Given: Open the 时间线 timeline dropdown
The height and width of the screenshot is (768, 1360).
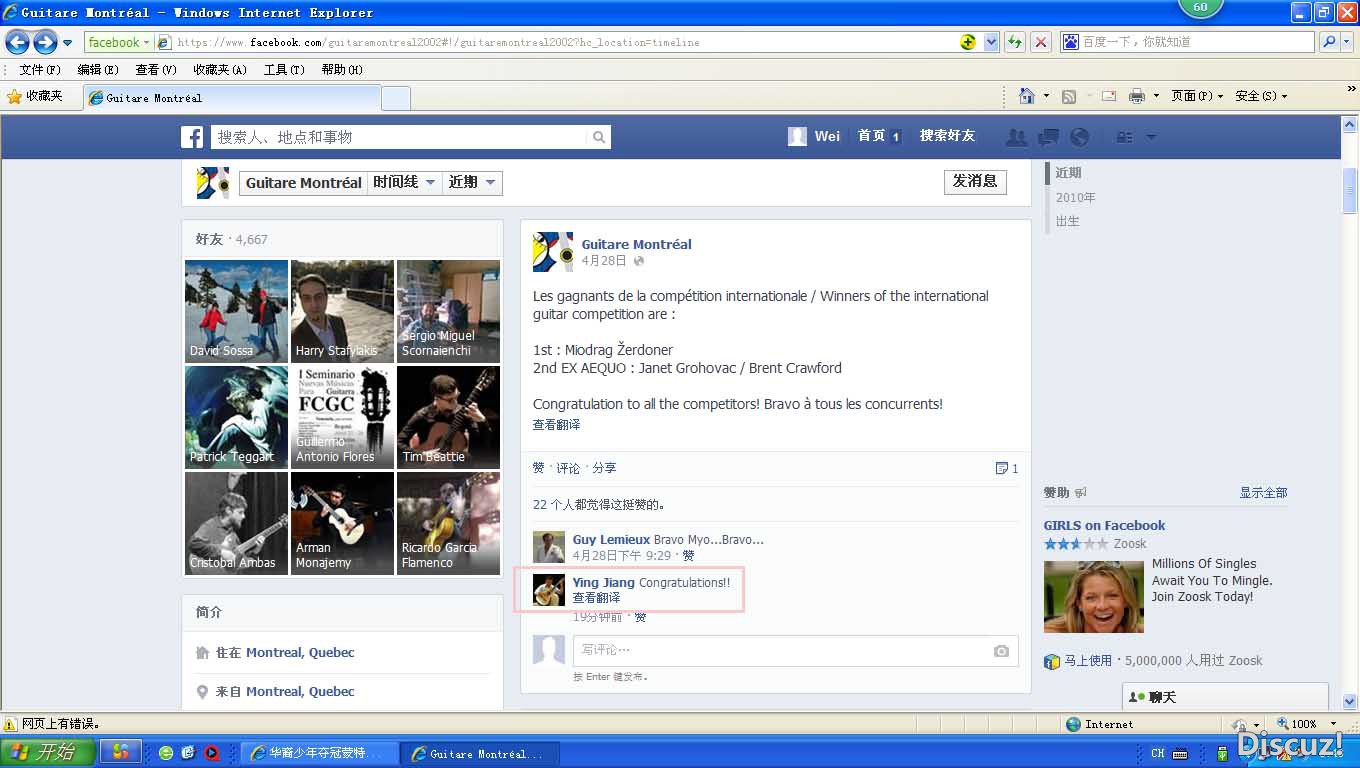Looking at the screenshot, I should (x=404, y=182).
